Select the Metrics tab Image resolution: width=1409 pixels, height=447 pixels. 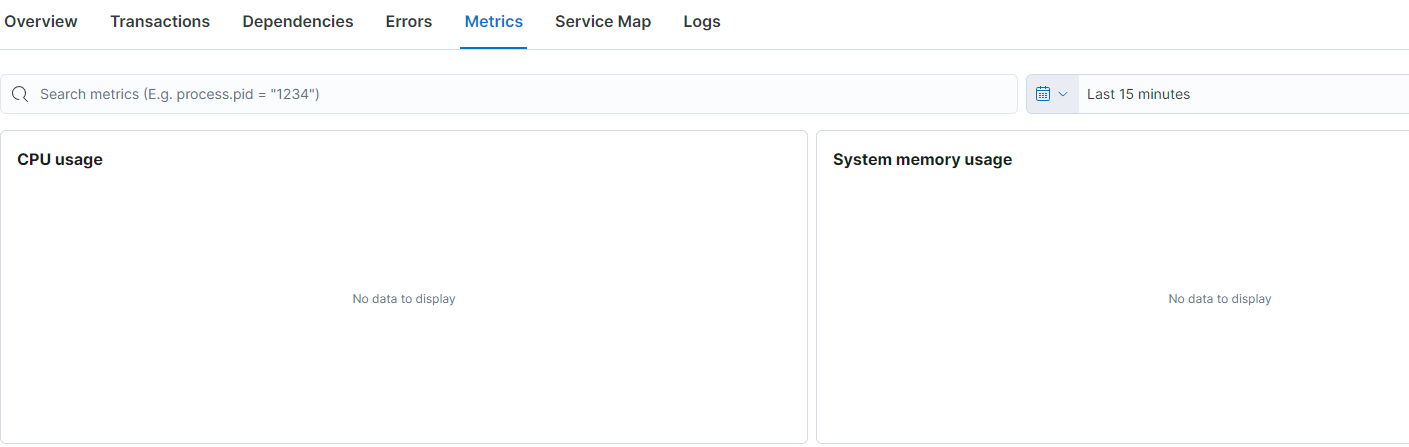494,21
